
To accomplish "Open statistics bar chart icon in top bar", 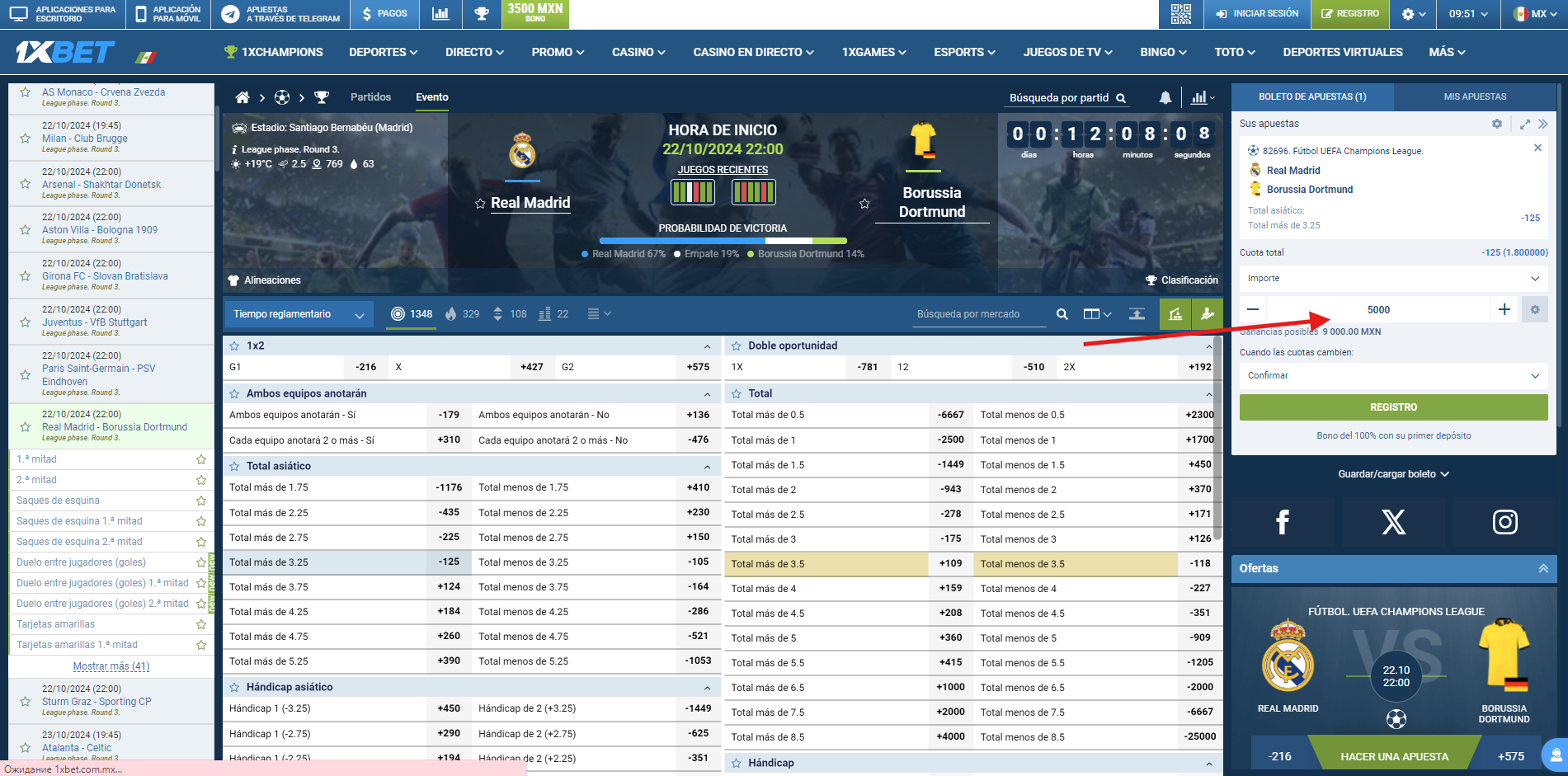I will [x=440, y=14].
